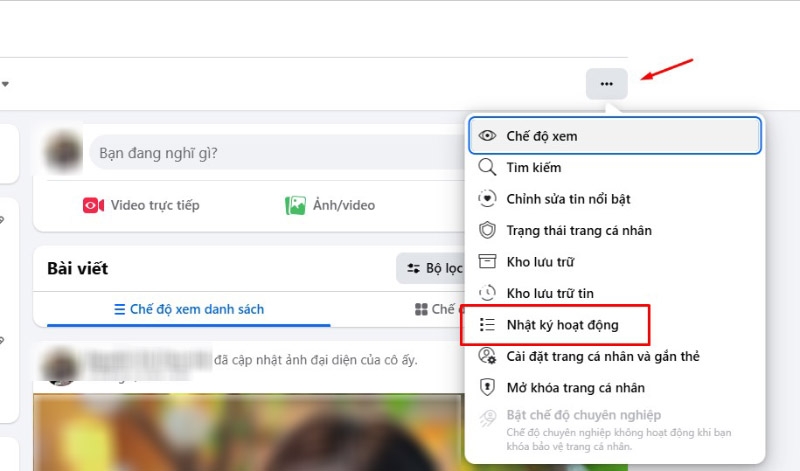800x471 pixels.
Task: Open 'Trạng thái trang cá nhân'
Action: [615, 230]
